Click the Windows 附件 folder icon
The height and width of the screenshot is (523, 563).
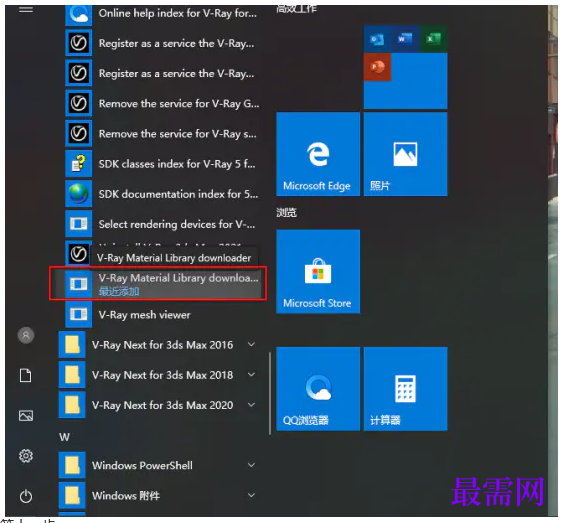72,495
